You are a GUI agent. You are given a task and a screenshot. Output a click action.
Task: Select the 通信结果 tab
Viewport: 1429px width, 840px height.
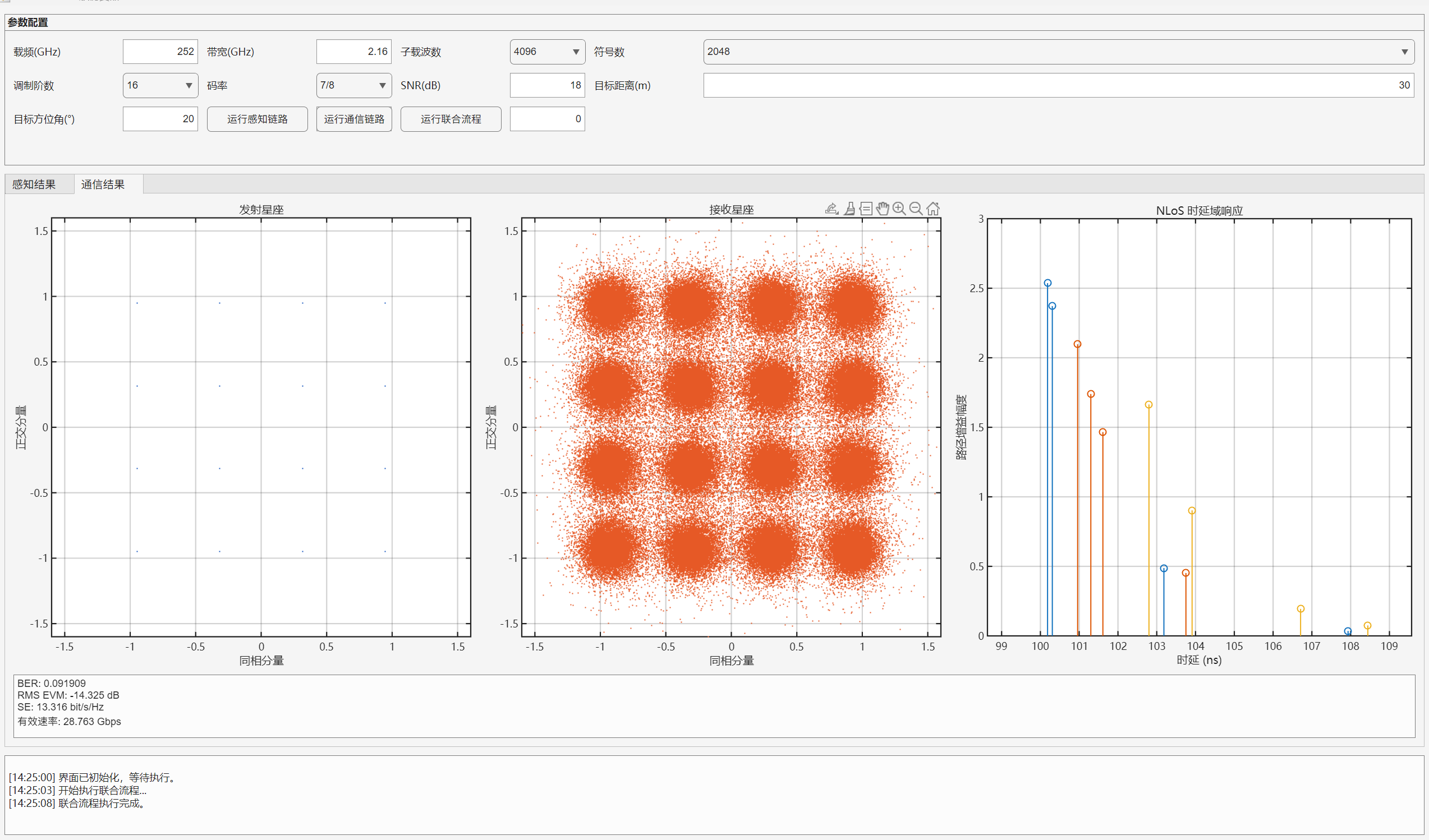point(103,184)
